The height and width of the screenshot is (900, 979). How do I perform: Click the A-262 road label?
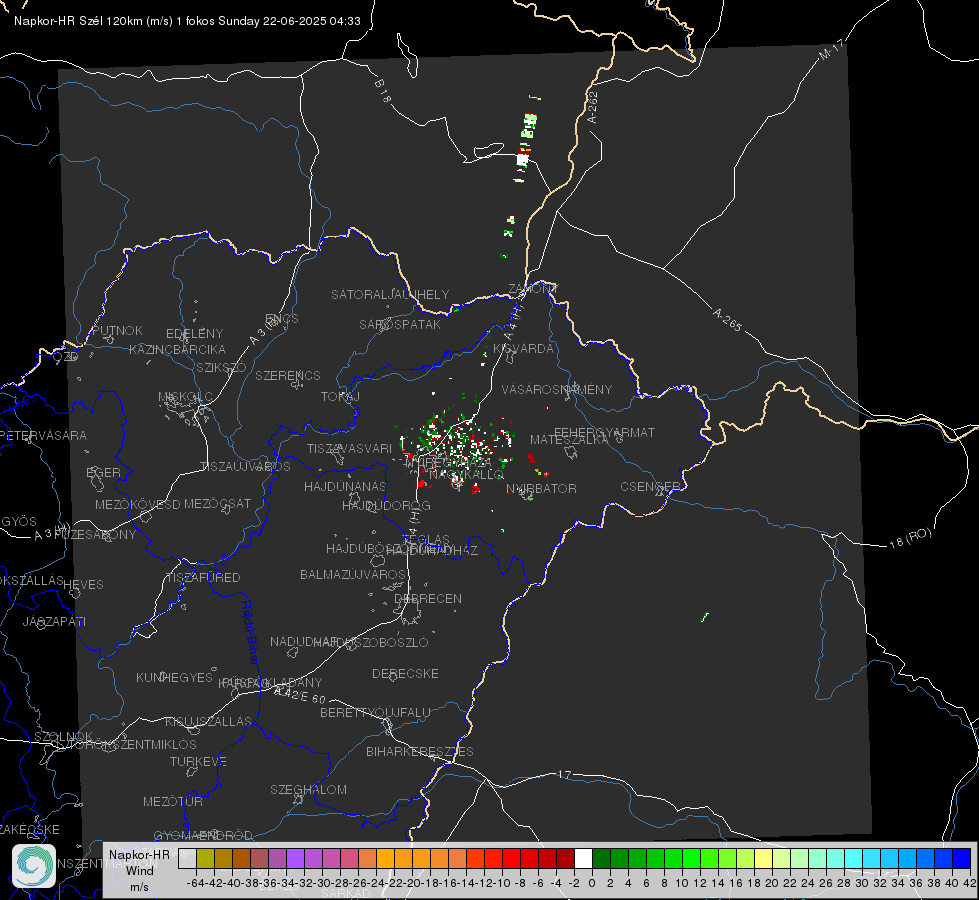click(593, 107)
